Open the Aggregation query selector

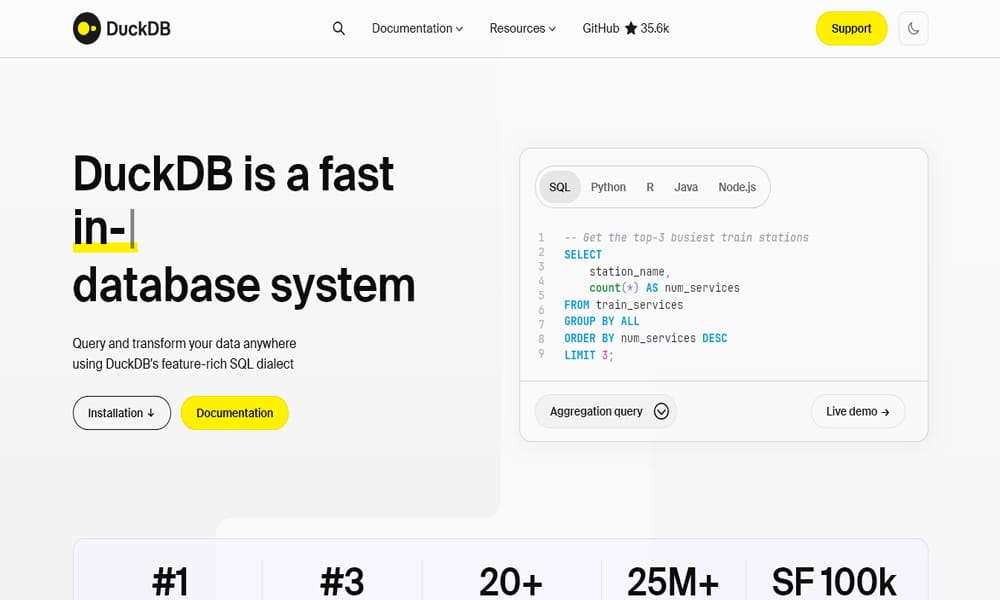606,411
